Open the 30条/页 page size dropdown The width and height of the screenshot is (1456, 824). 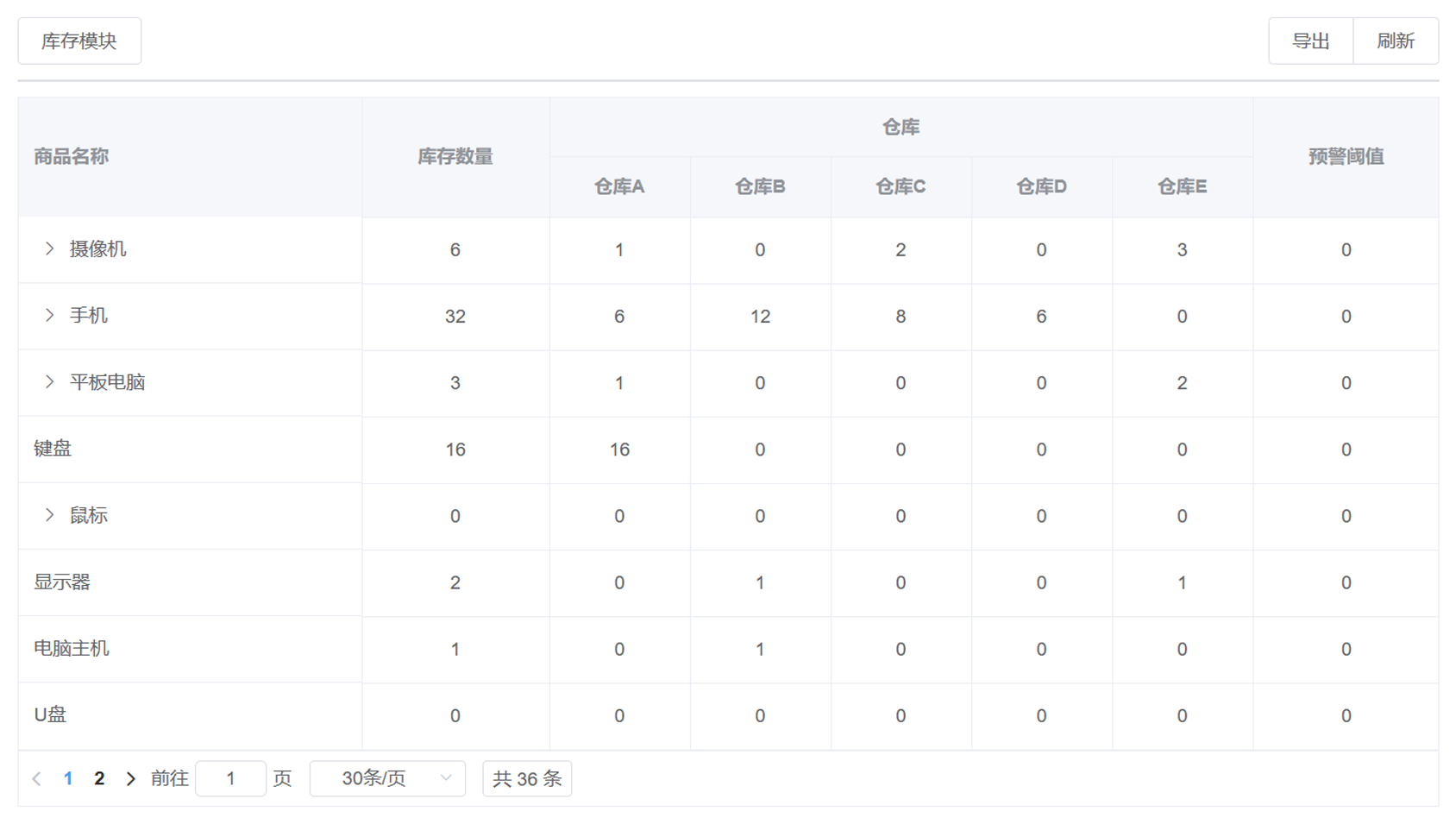point(387,779)
